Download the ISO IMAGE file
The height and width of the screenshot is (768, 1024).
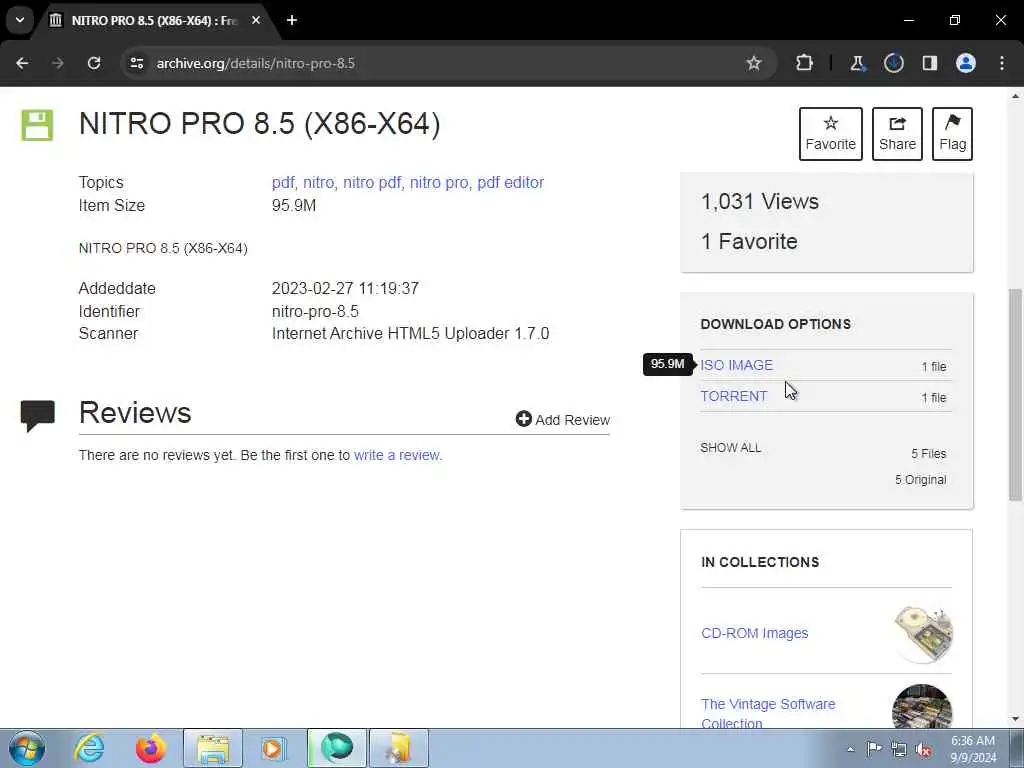coord(737,365)
